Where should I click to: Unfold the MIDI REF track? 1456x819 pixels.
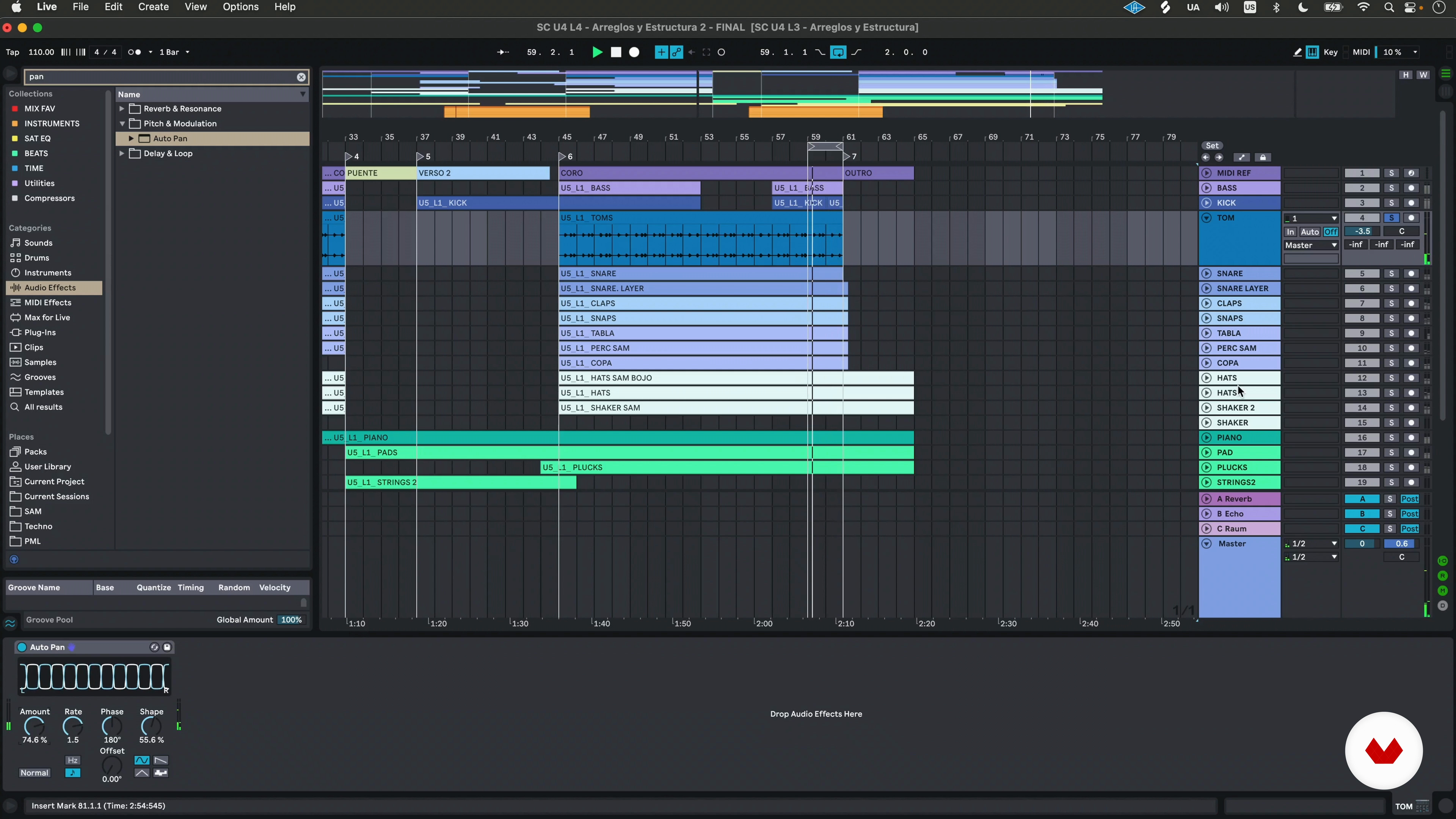[1207, 174]
